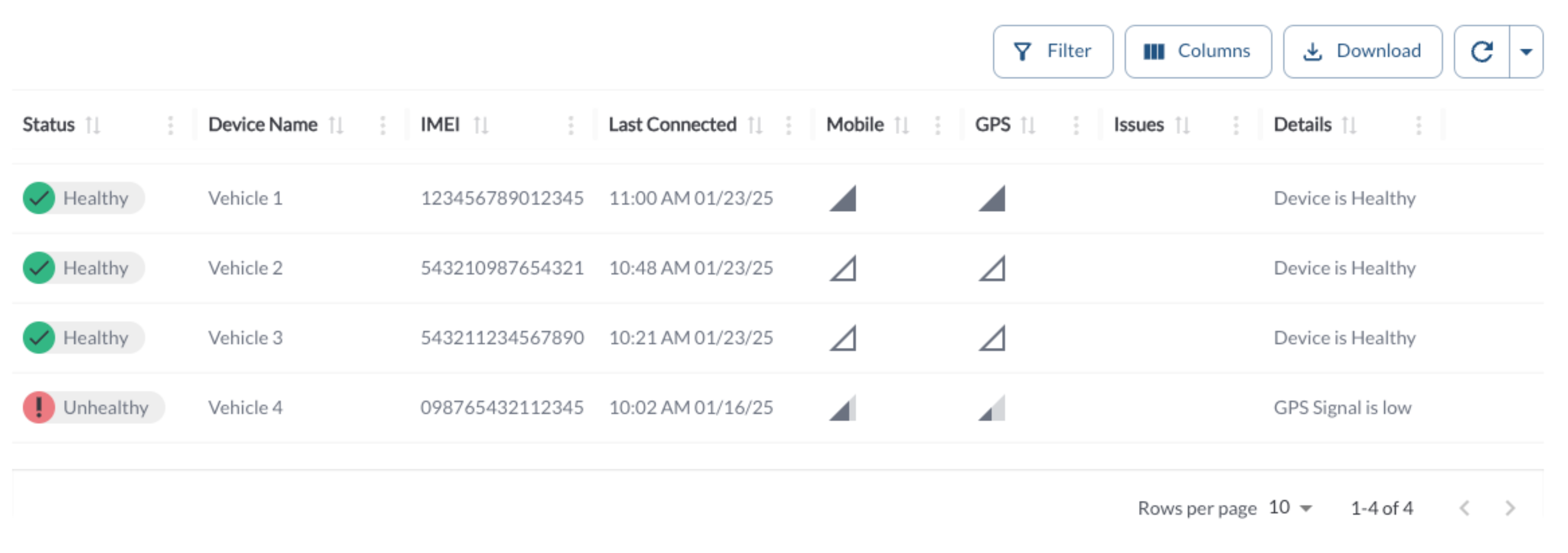Open the Mobile column kebab menu
Image resolution: width=1568 pixels, height=553 pixels.
point(937,125)
